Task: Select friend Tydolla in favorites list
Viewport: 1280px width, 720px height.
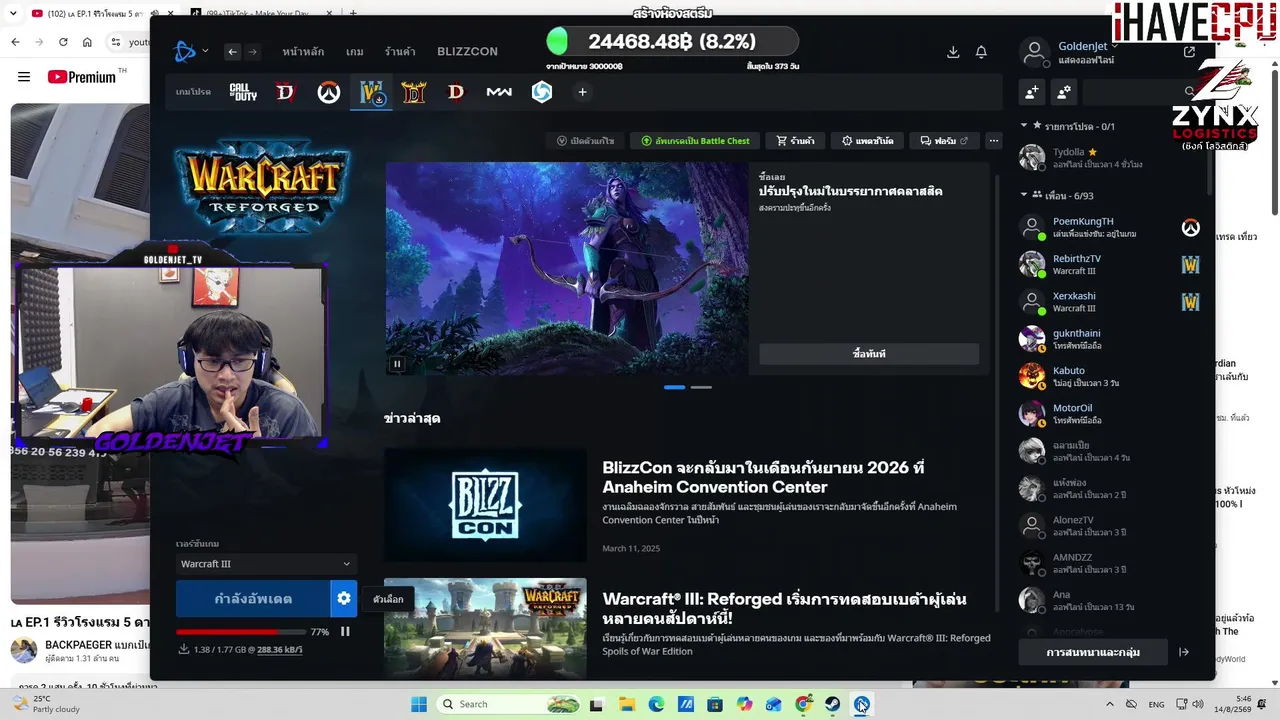Action: coord(1109,158)
